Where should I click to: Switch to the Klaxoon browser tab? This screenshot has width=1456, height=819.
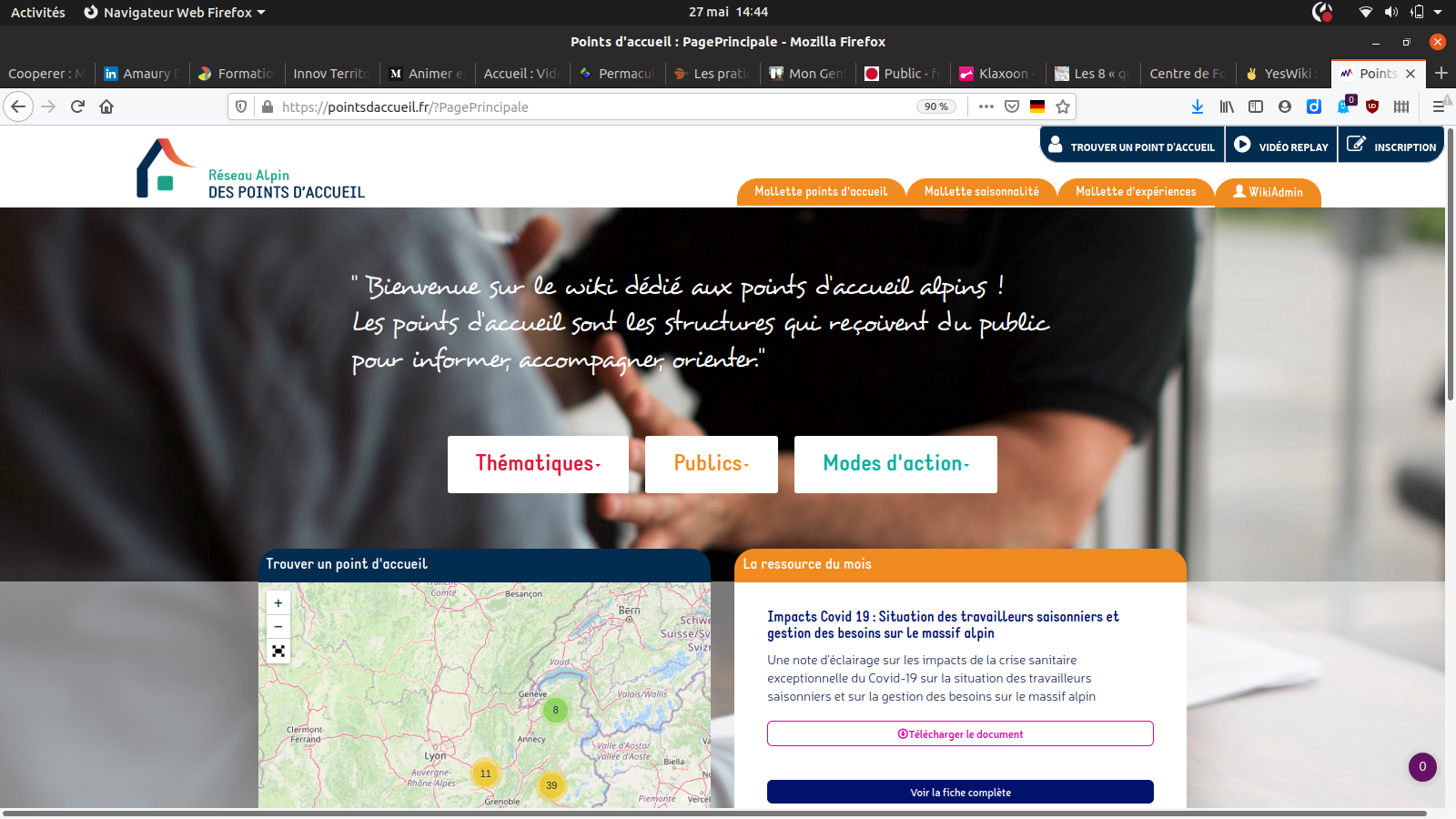(x=998, y=74)
